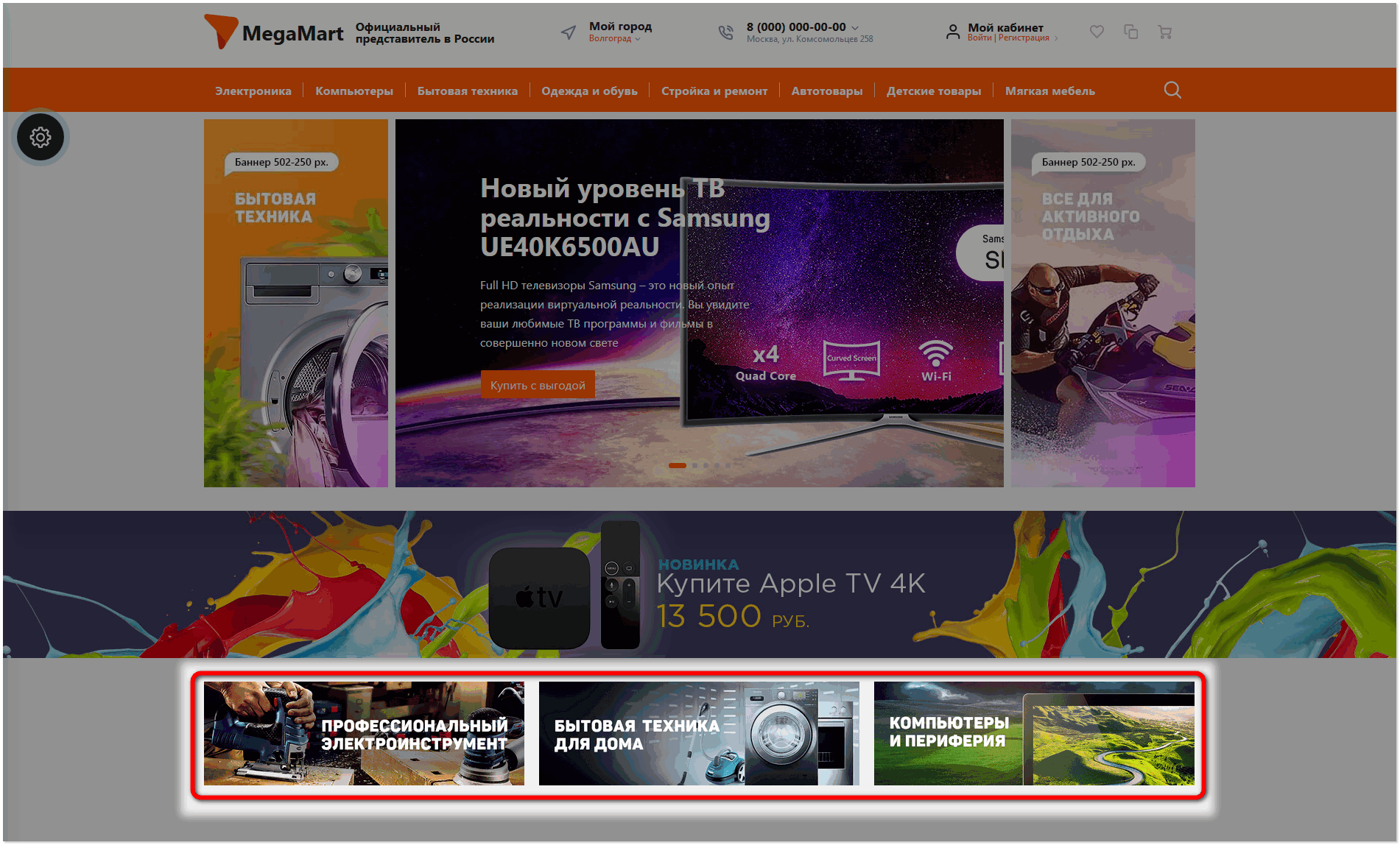
Task: Open the shopping cart icon
Action: click(1164, 32)
